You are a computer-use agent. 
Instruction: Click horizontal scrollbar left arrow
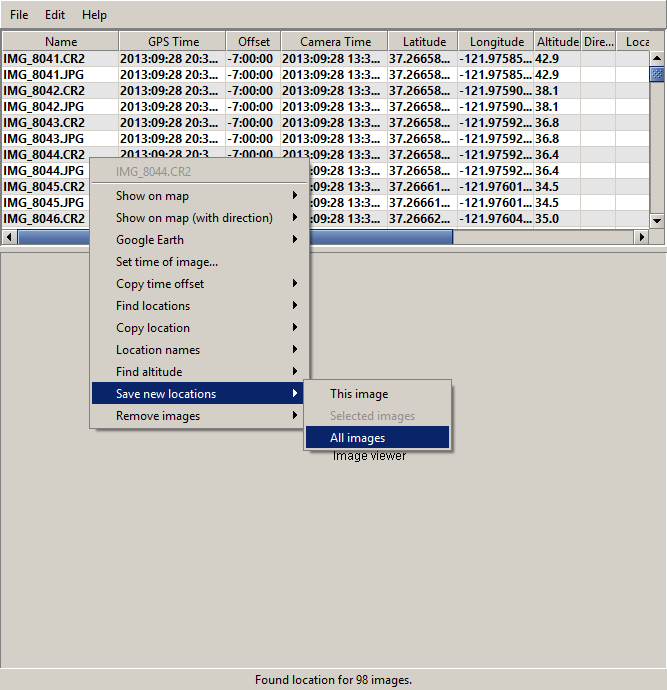click(9, 237)
